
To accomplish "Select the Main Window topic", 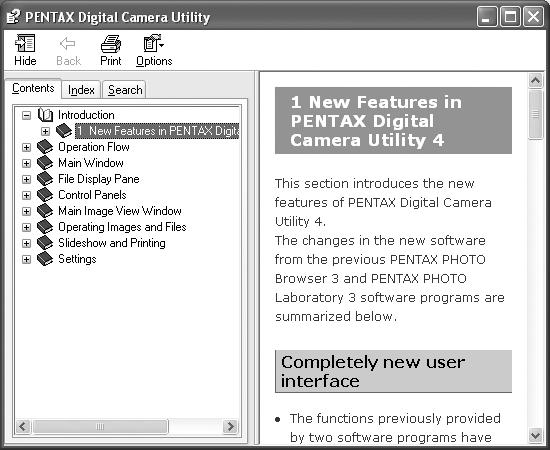I will tap(90, 163).
